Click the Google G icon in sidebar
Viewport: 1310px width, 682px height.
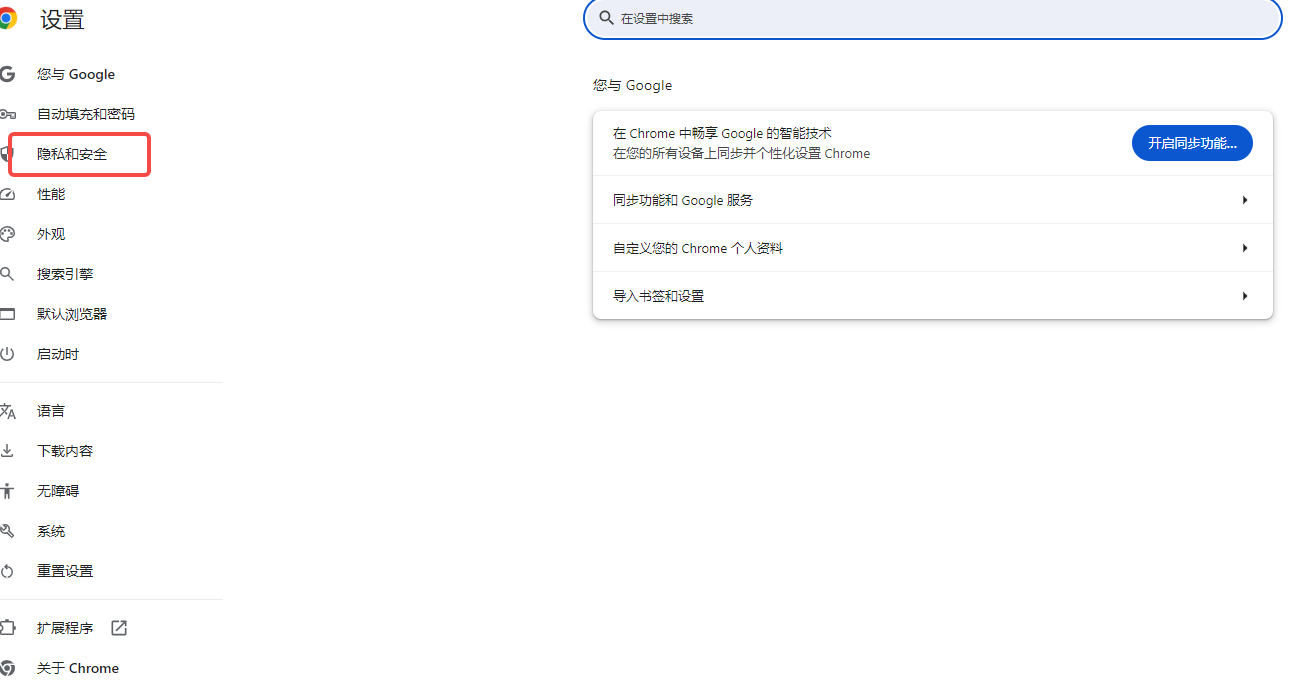[7, 74]
